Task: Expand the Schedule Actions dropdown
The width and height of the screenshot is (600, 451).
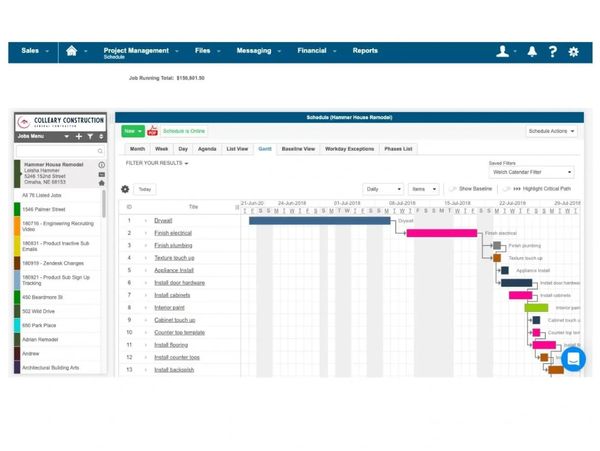Action: click(x=552, y=131)
